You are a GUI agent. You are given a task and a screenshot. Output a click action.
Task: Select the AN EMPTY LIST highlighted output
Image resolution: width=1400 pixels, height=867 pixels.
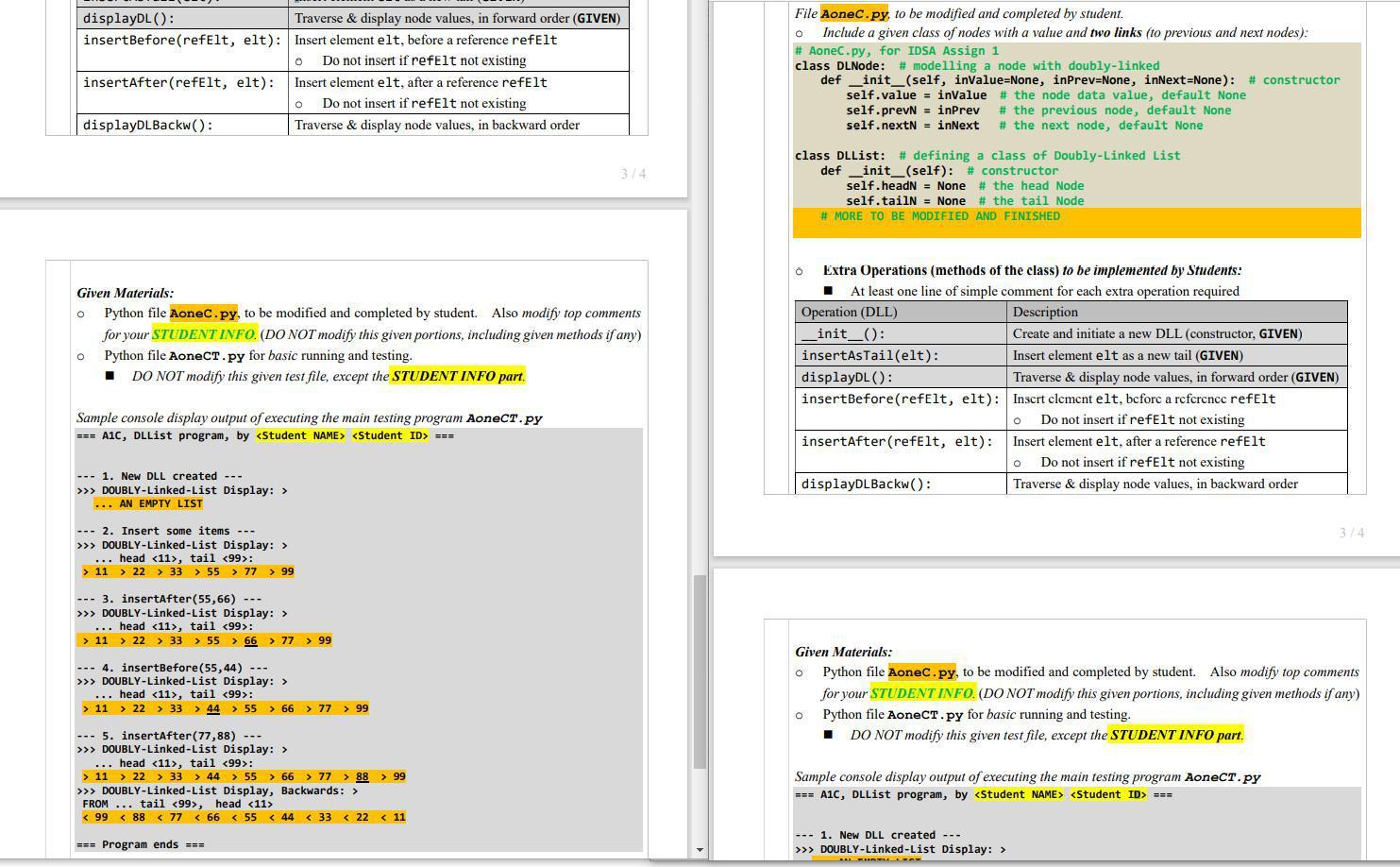(x=149, y=503)
